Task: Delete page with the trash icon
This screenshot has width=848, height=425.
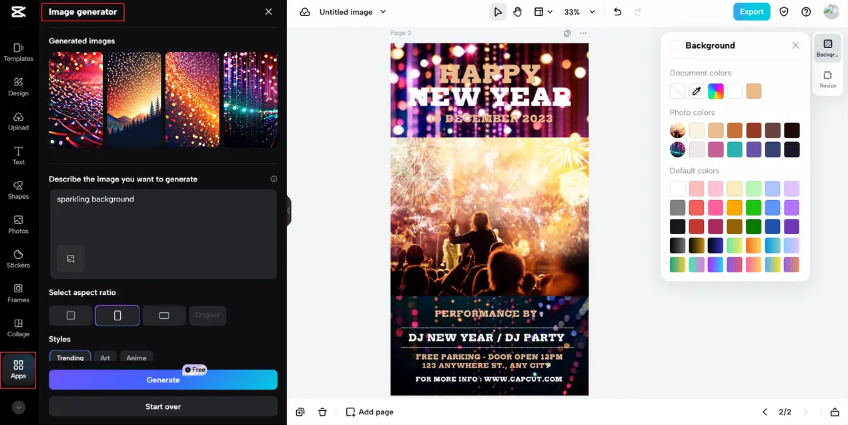Action: coord(322,412)
